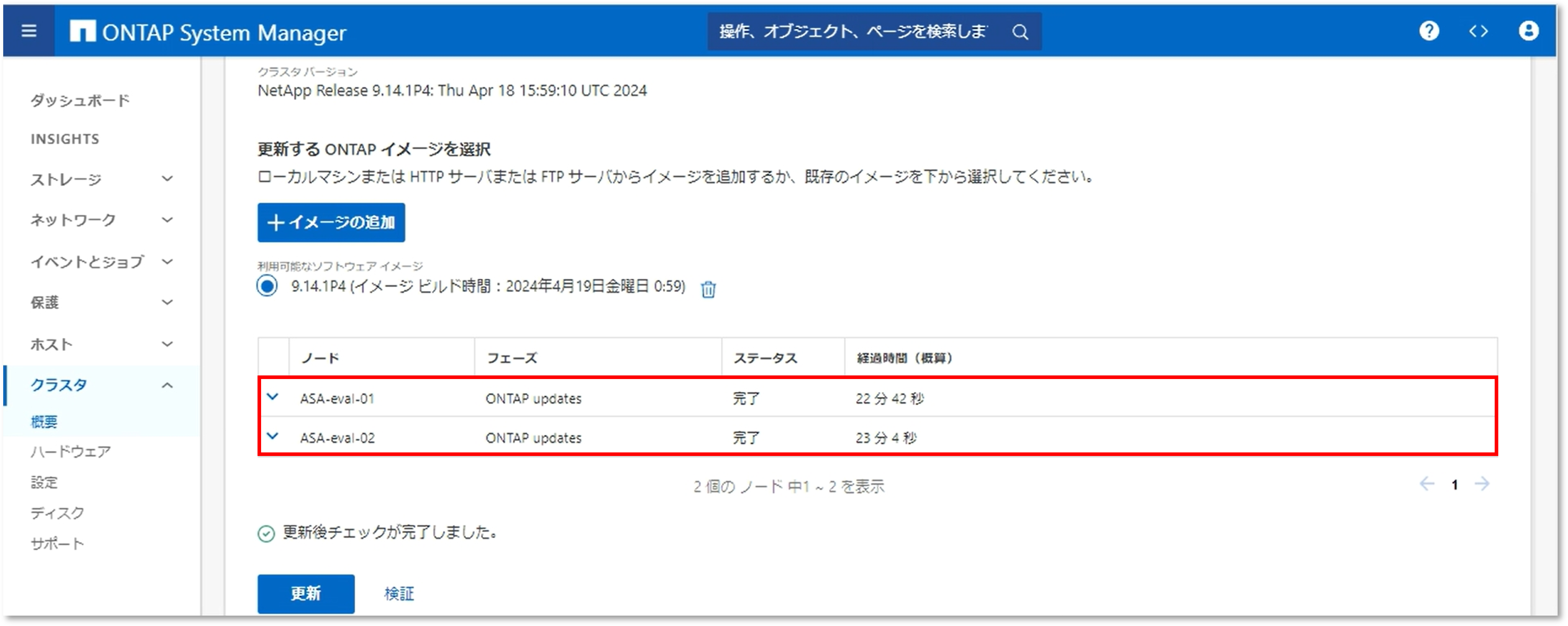
Task: Expand the ASA-eval-01 node row
Action: (x=273, y=397)
